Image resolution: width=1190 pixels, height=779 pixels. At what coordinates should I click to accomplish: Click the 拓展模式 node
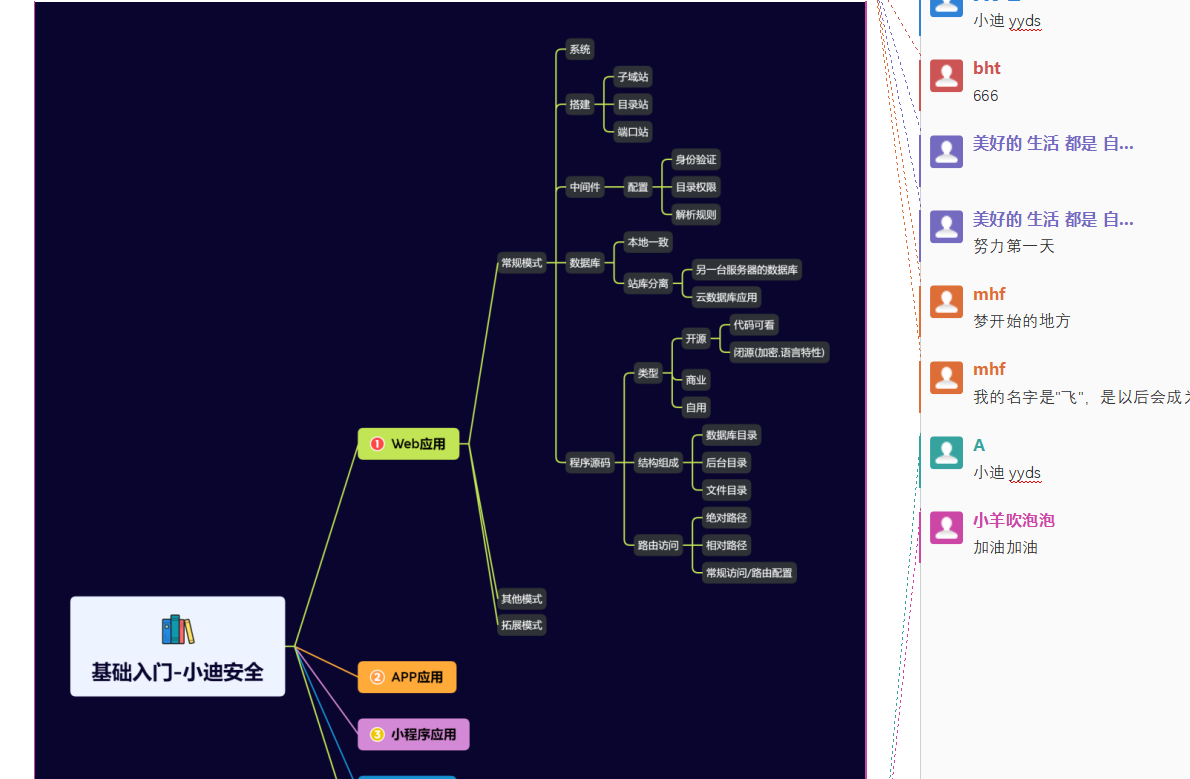click(521, 625)
